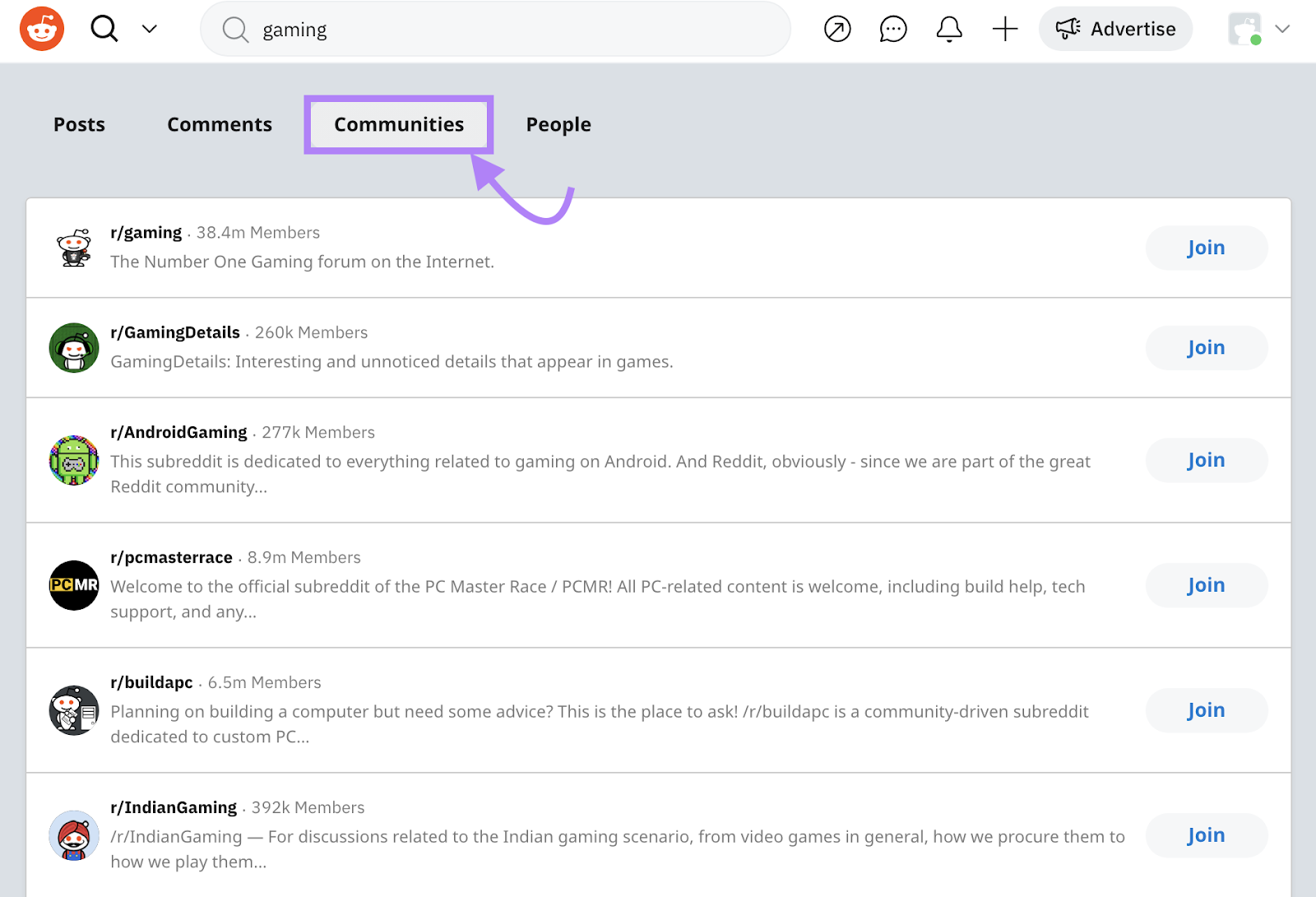Click the pop-out arrow icon in the header
The image size is (1316, 897).
click(x=836, y=29)
